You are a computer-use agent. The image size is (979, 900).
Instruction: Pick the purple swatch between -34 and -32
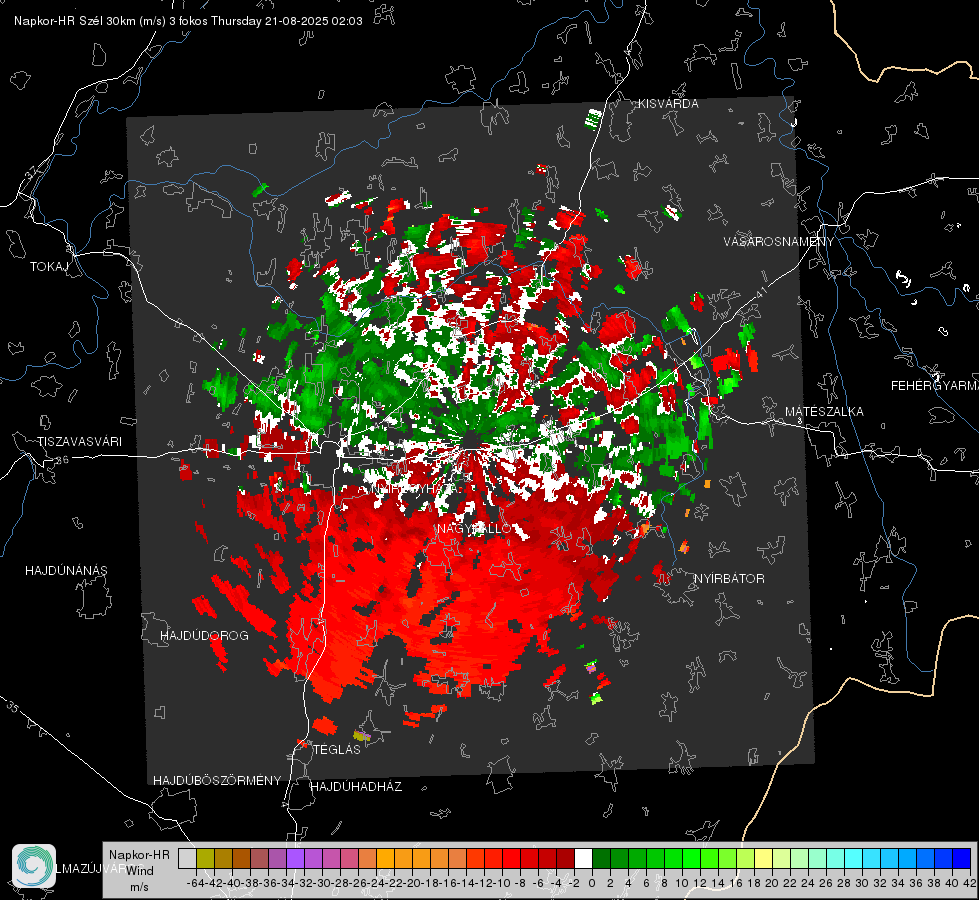point(295,858)
